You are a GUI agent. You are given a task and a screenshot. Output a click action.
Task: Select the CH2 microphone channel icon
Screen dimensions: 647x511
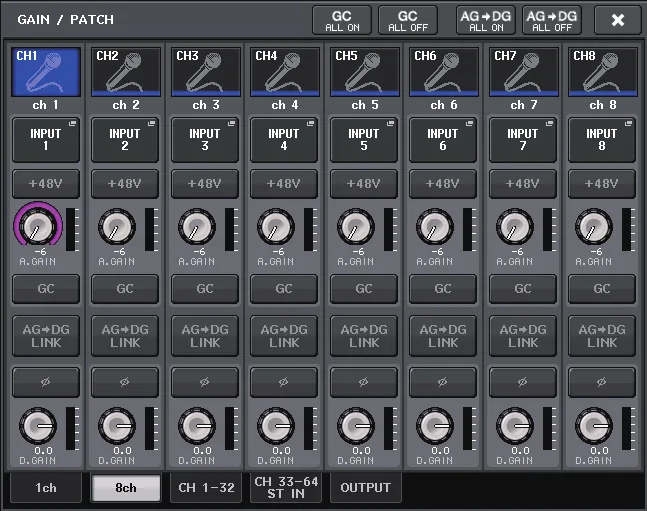pos(126,72)
